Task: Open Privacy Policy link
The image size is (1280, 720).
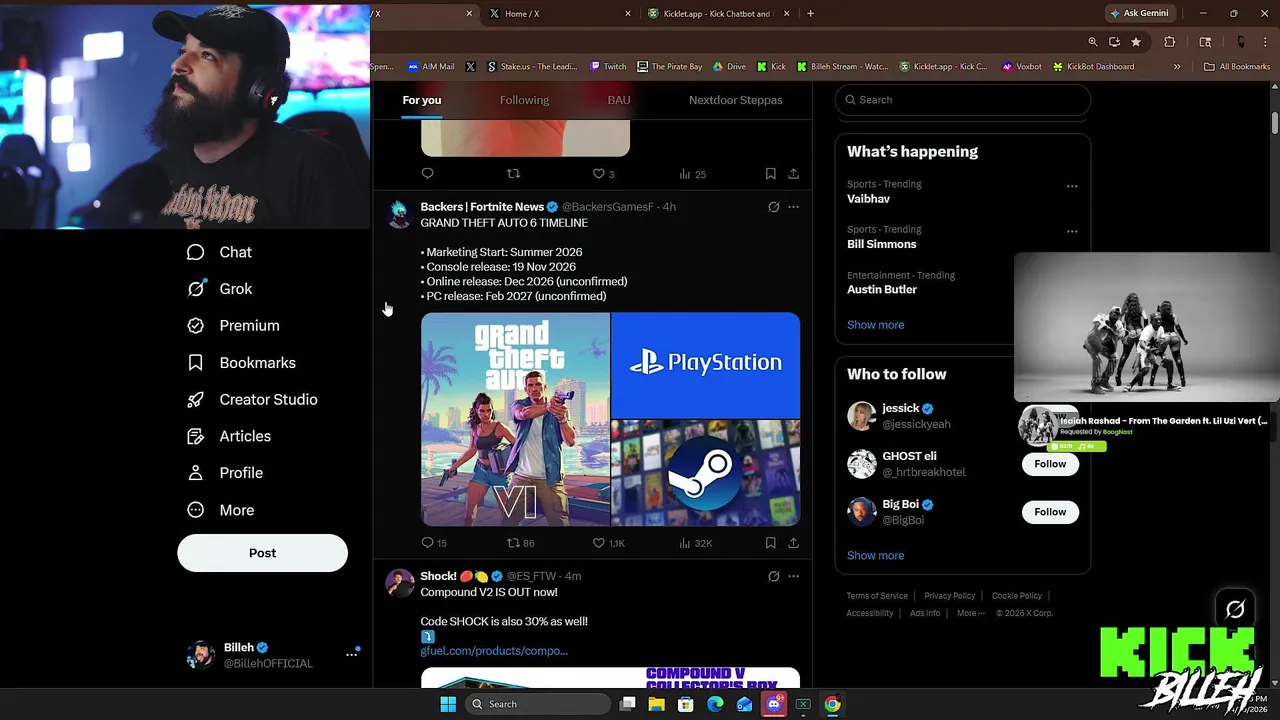Action: (x=949, y=596)
